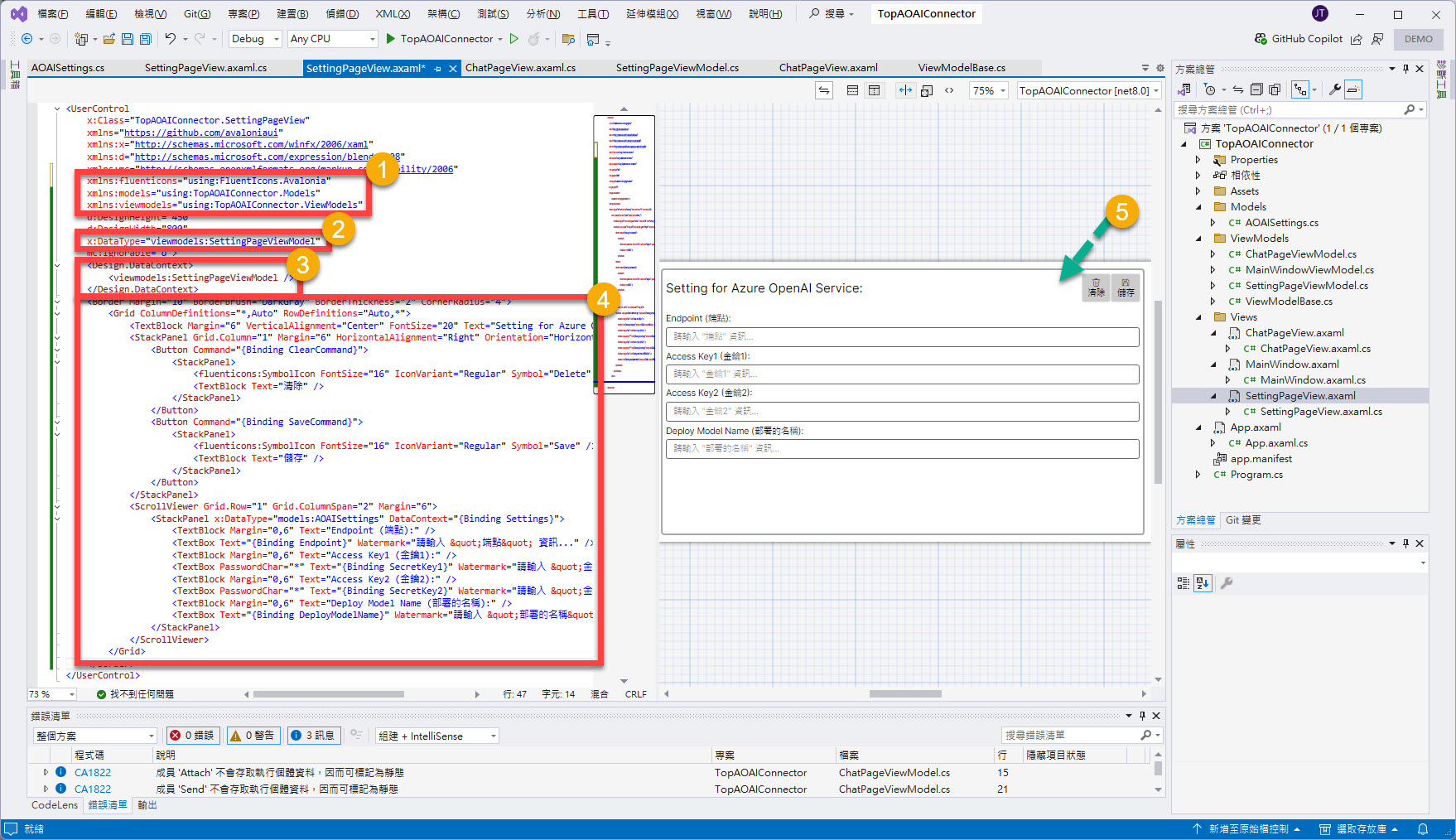
Task: Click the 儲存 button in designer preview
Action: (1126, 287)
